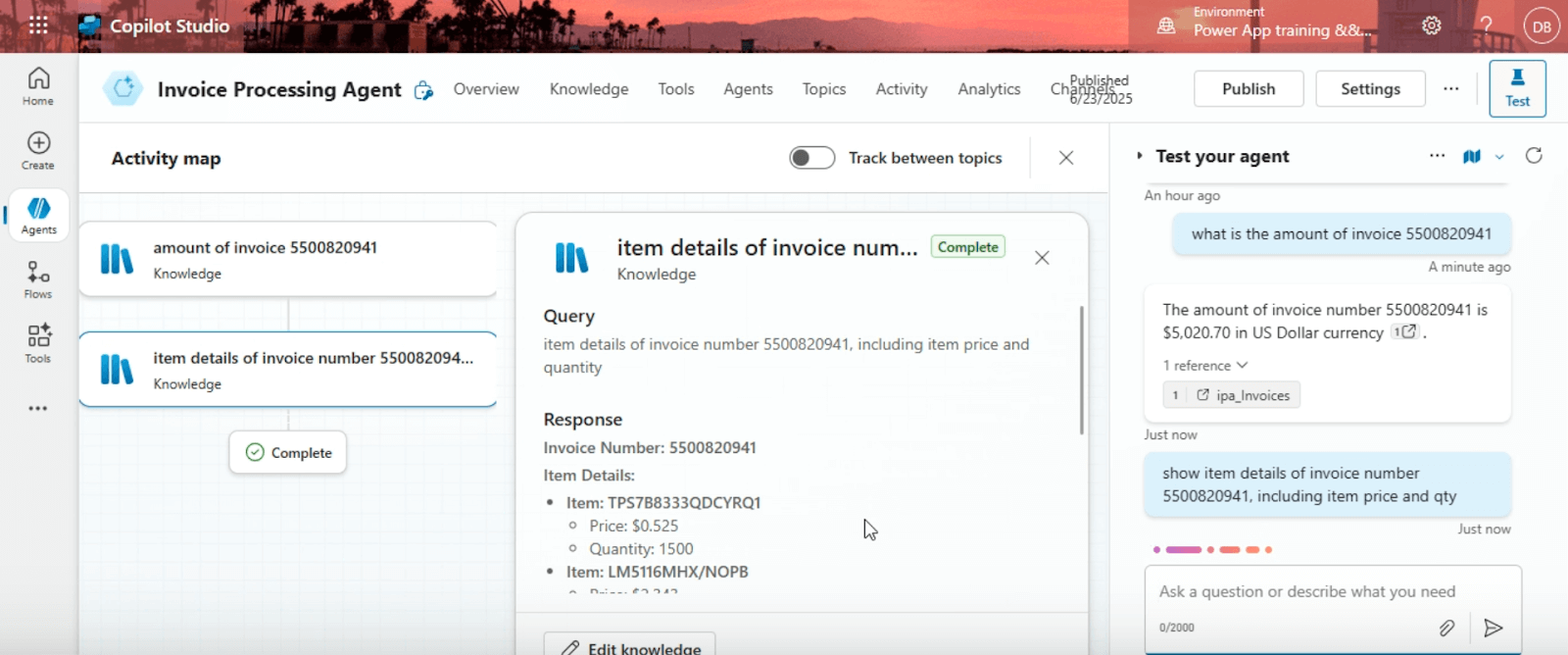Image resolution: width=1568 pixels, height=655 pixels.
Task: Click the show item details user message
Action: click(1327, 484)
